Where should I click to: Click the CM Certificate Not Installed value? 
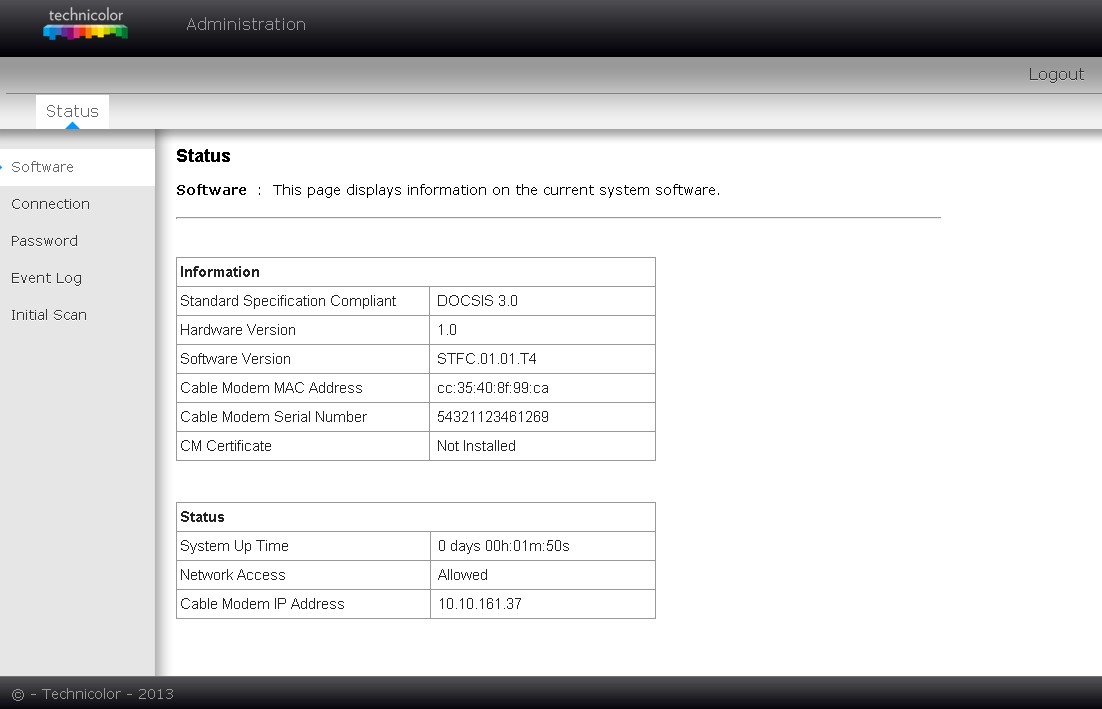click(x=476, y=446)
